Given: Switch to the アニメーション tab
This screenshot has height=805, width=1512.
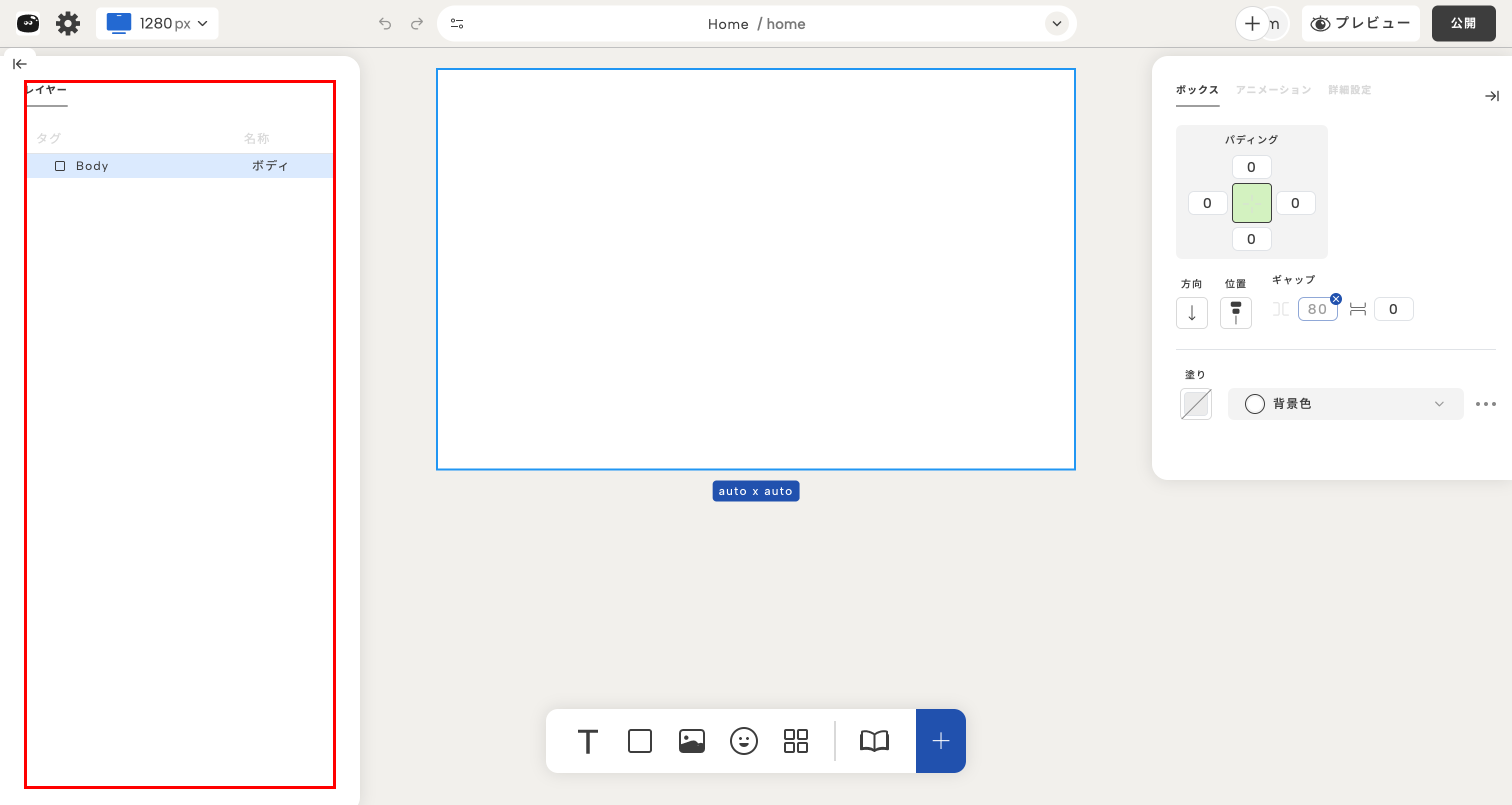Looking at the screenshot, I should click(1273, 90).
